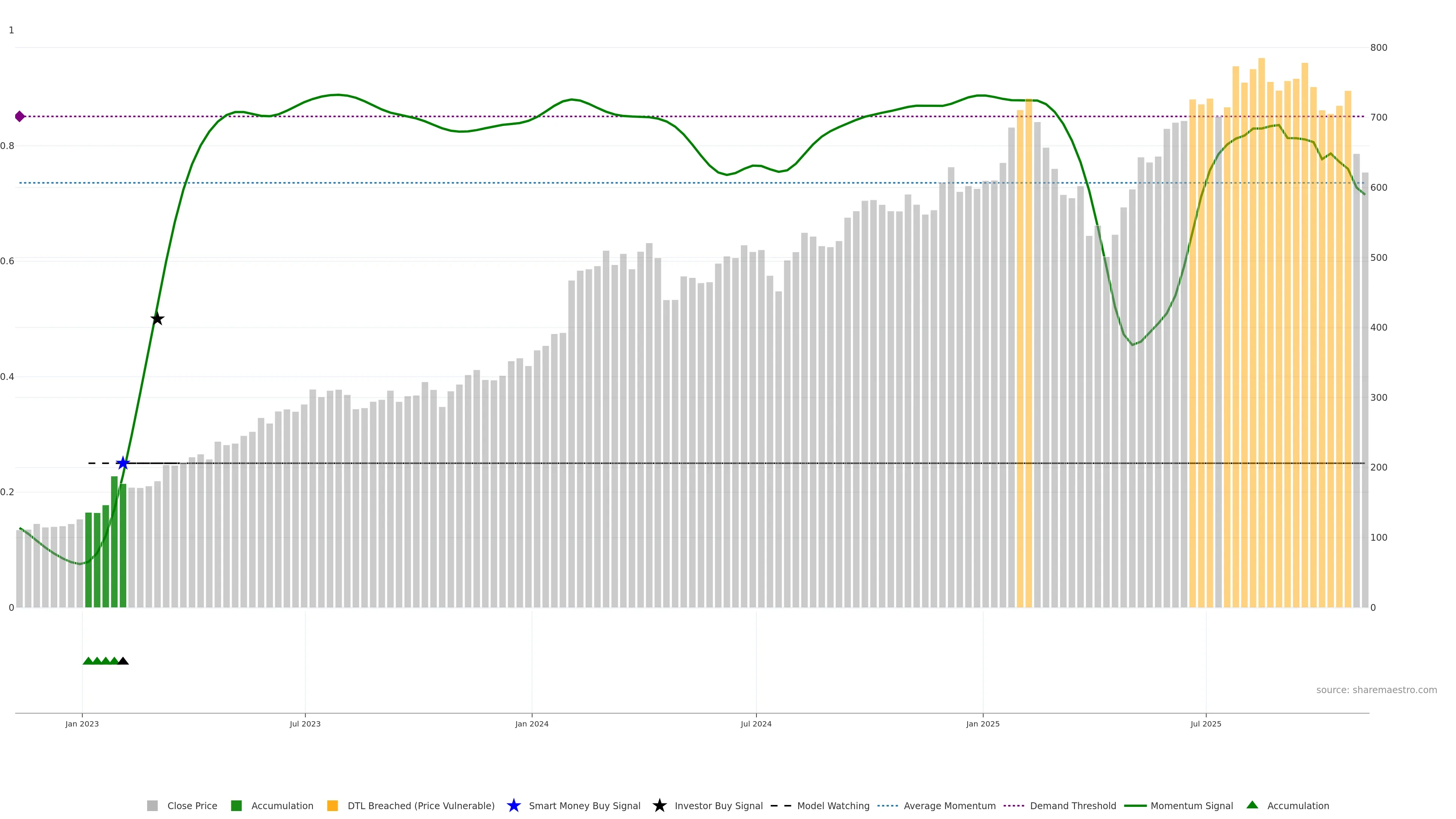Click the Jul 2025 axis label
The height and width of the screenshot is (819, 1456).
pos(1206,723)
